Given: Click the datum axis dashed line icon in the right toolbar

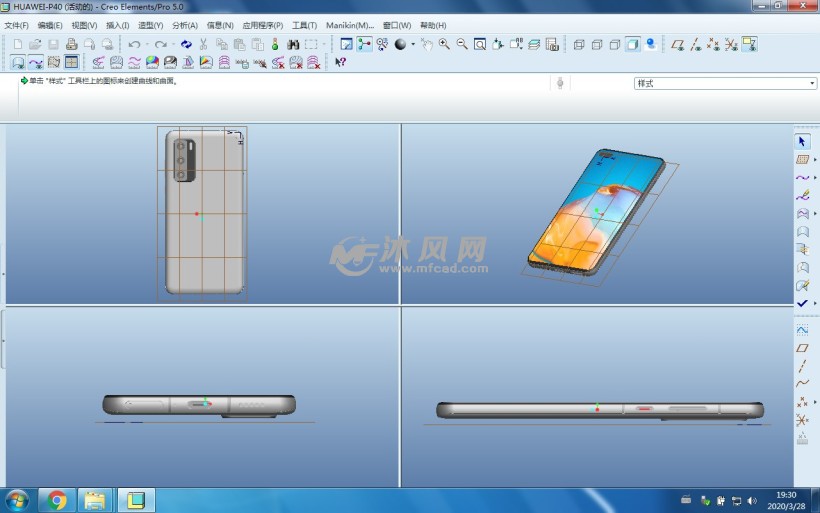Looking at the screenshot, I should coord(802,366).
